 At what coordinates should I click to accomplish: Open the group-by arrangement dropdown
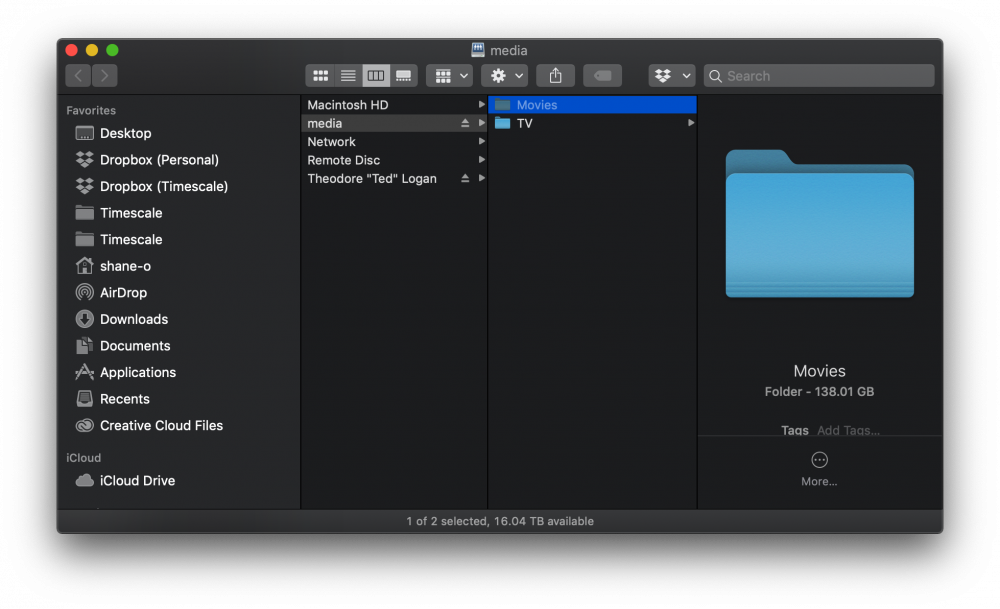pyautogui.click(x=450, y=76)
